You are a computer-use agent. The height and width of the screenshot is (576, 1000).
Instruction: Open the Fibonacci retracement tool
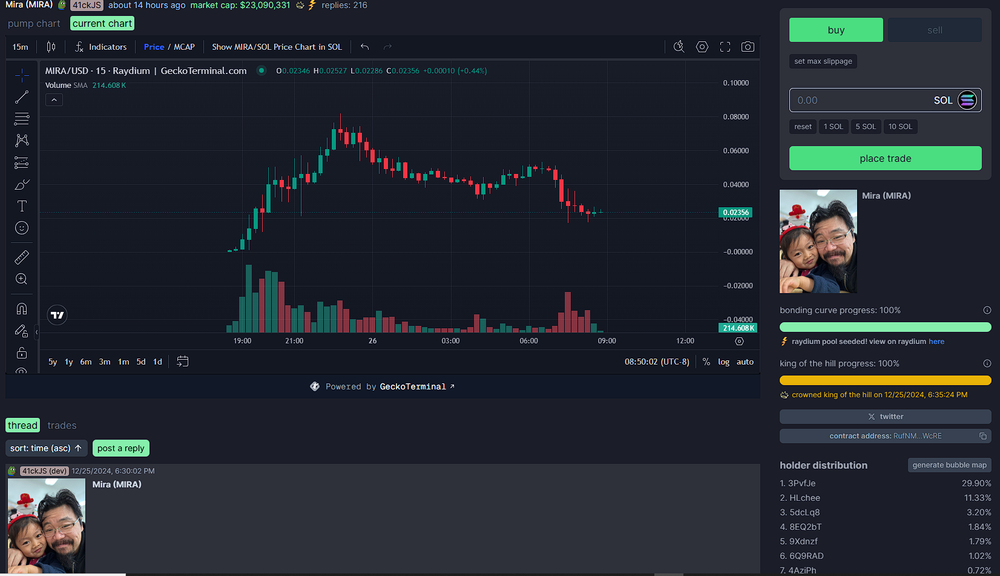click(x=22, y=119)
